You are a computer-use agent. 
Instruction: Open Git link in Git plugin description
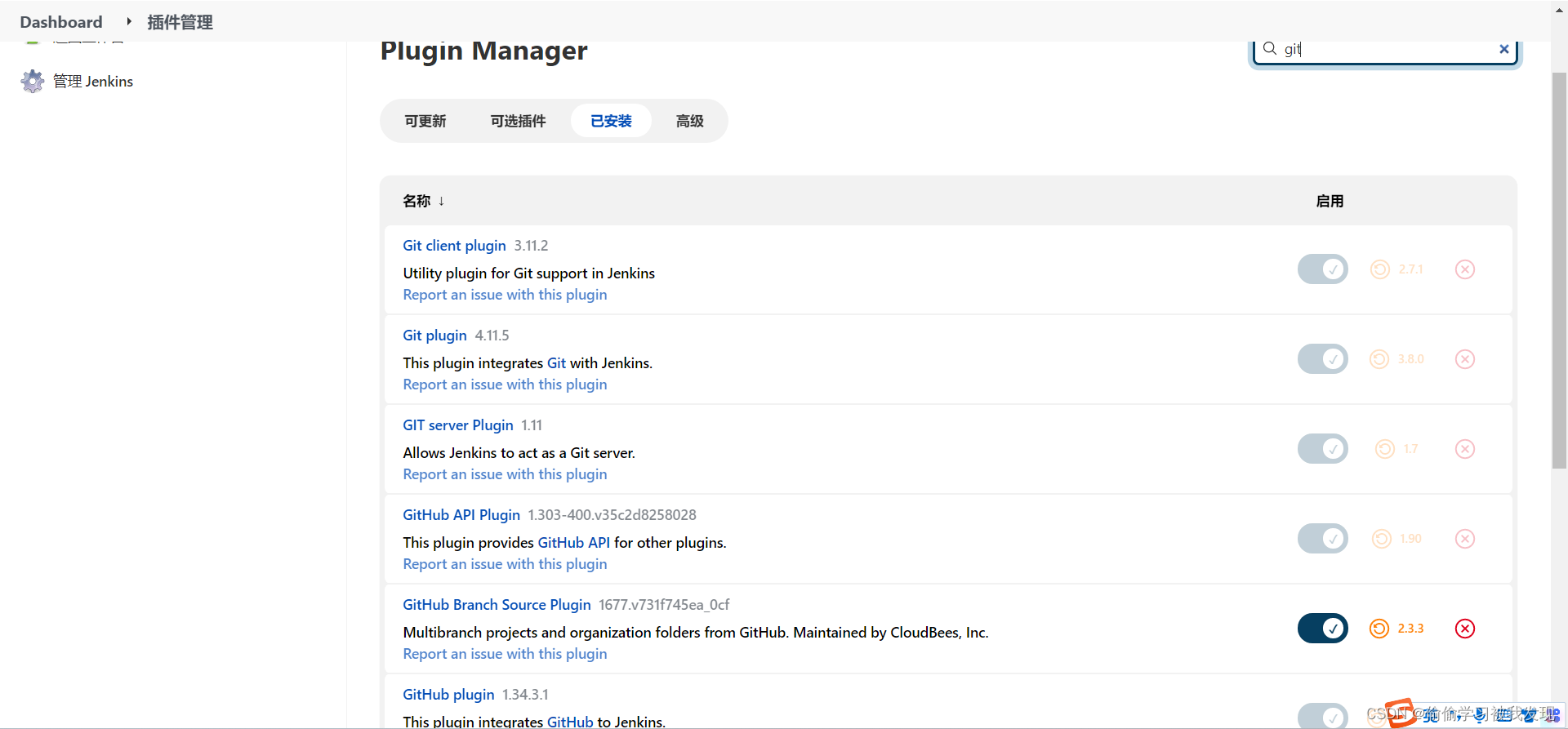tap(556, 363)
